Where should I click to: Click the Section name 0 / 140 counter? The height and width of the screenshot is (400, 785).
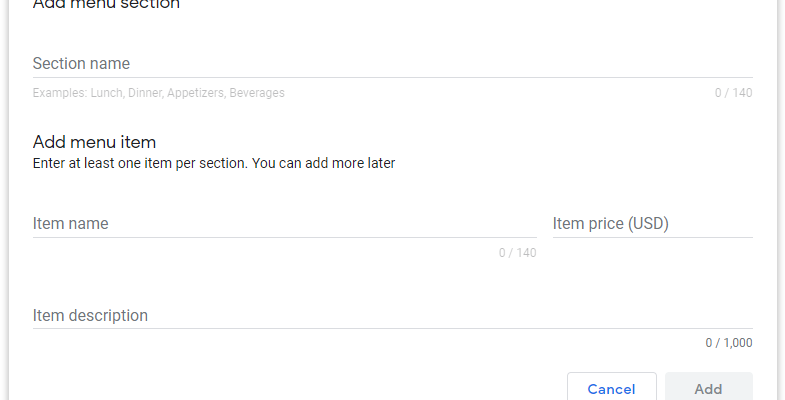point(733,93)
